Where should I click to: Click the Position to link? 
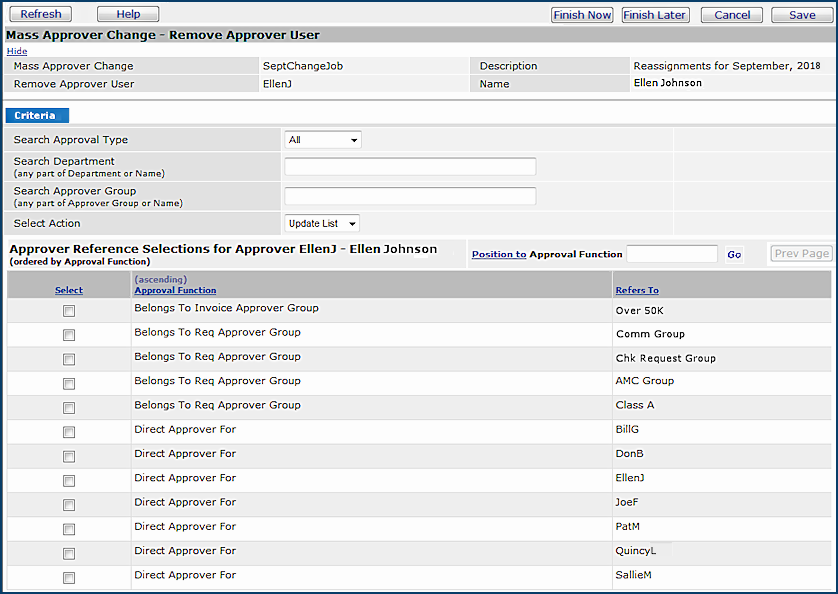click(x=498, y=254)
